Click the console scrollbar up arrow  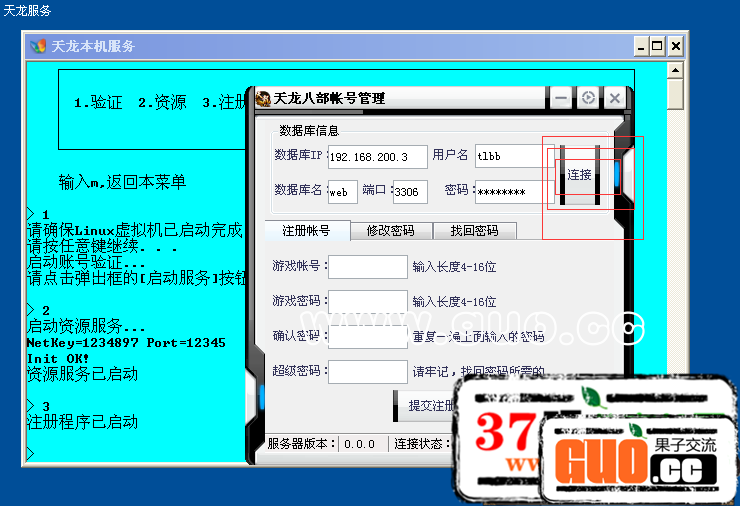coord(675,70)
